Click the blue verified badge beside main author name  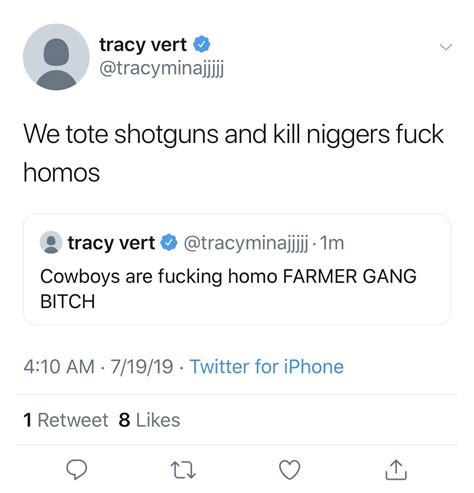[202, 44]
